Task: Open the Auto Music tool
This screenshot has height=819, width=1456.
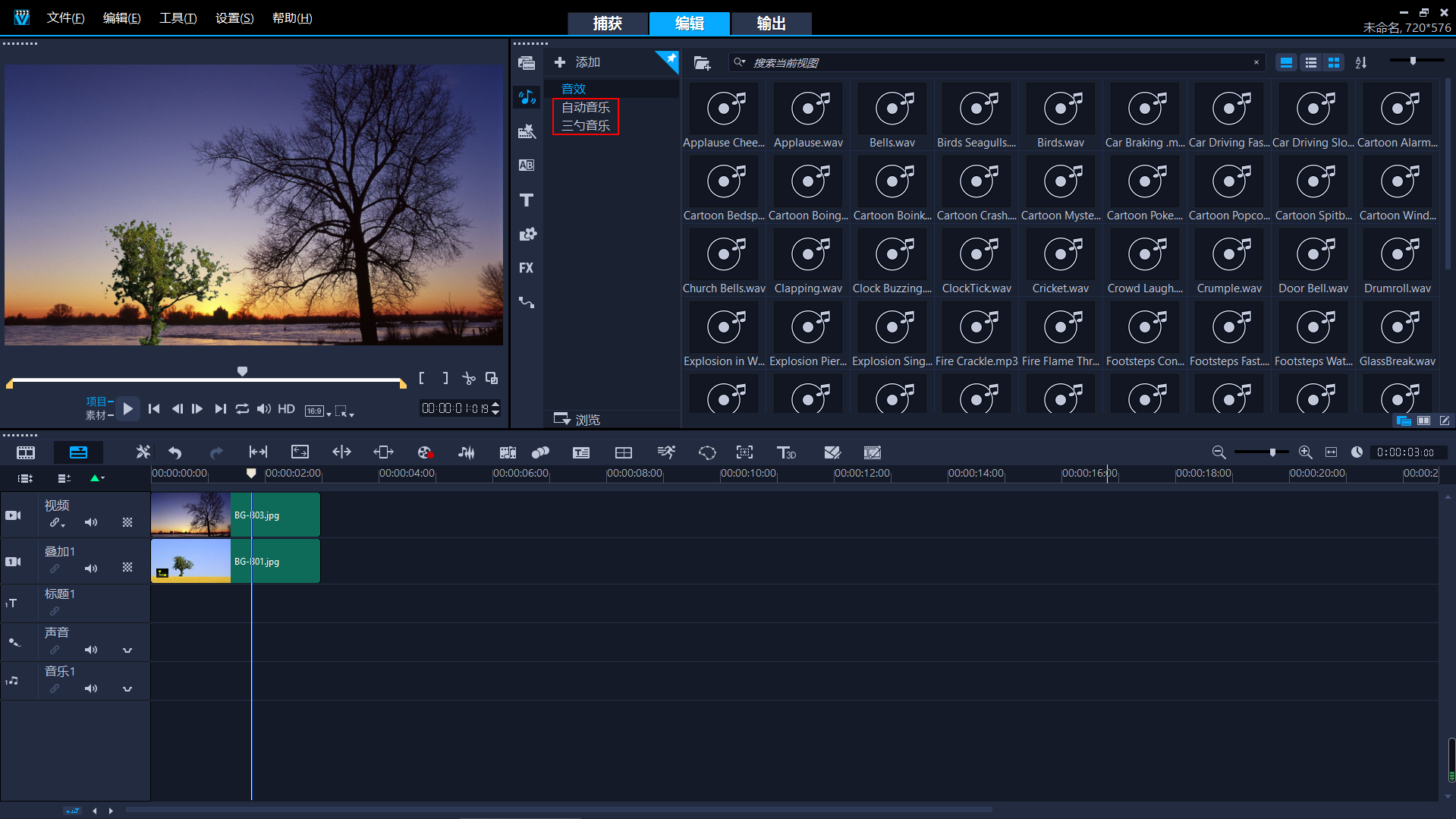Action: coord(508,452)
